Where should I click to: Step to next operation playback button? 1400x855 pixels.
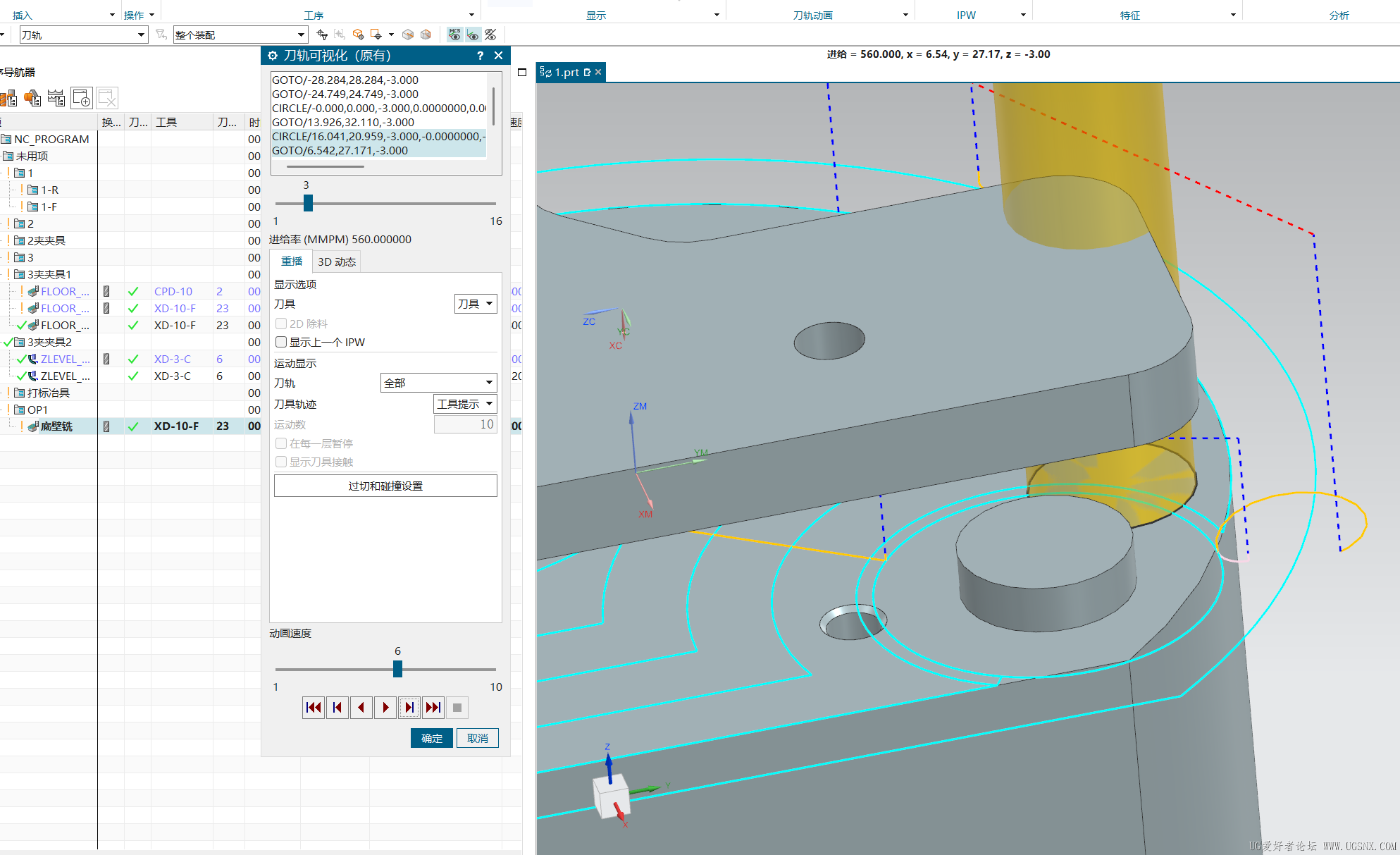(433, 707)
